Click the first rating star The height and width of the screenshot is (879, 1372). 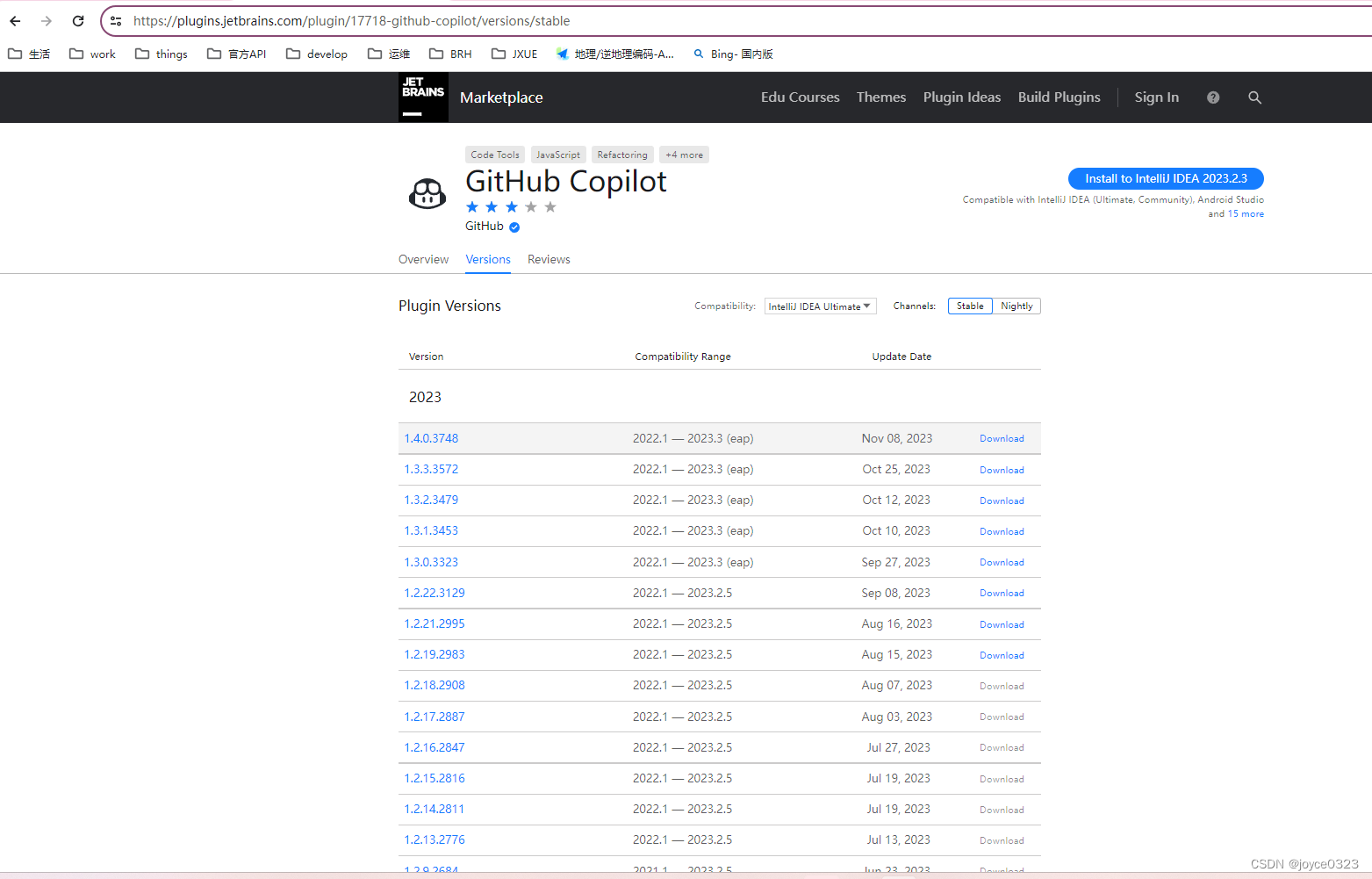[472, 207]
